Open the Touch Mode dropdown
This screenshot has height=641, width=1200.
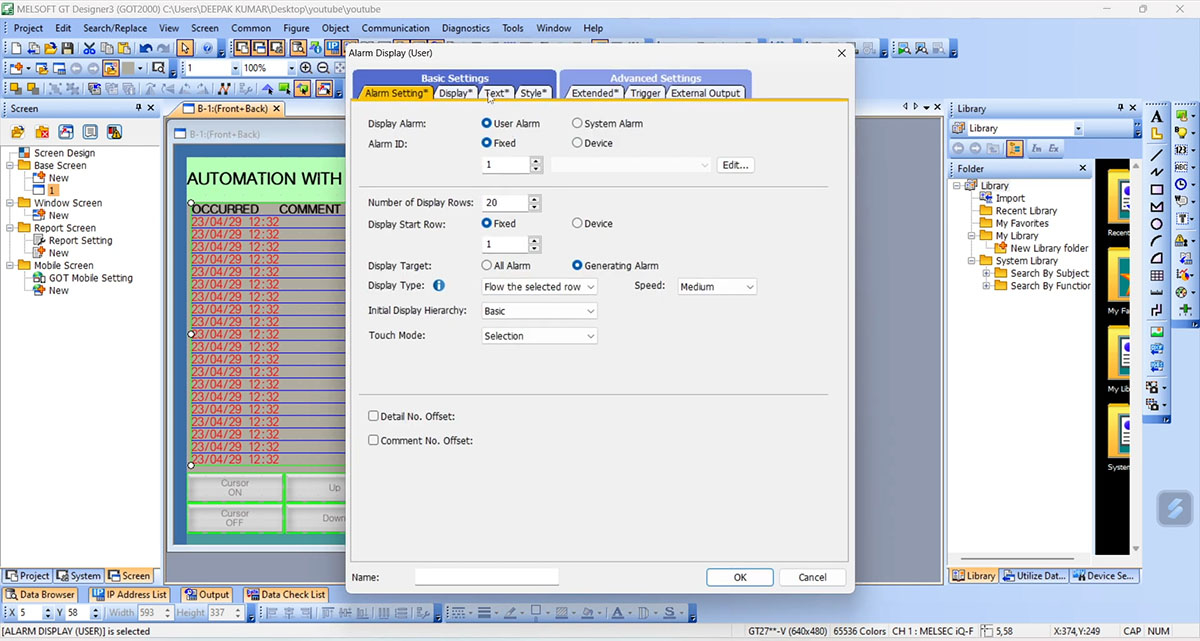[x=539, y=336]
